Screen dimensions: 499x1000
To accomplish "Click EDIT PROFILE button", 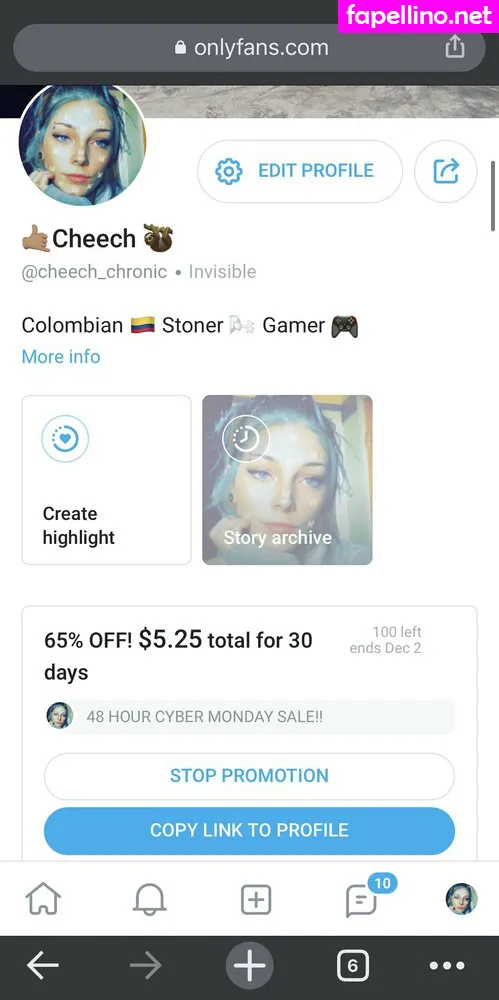I will (300, 171).
